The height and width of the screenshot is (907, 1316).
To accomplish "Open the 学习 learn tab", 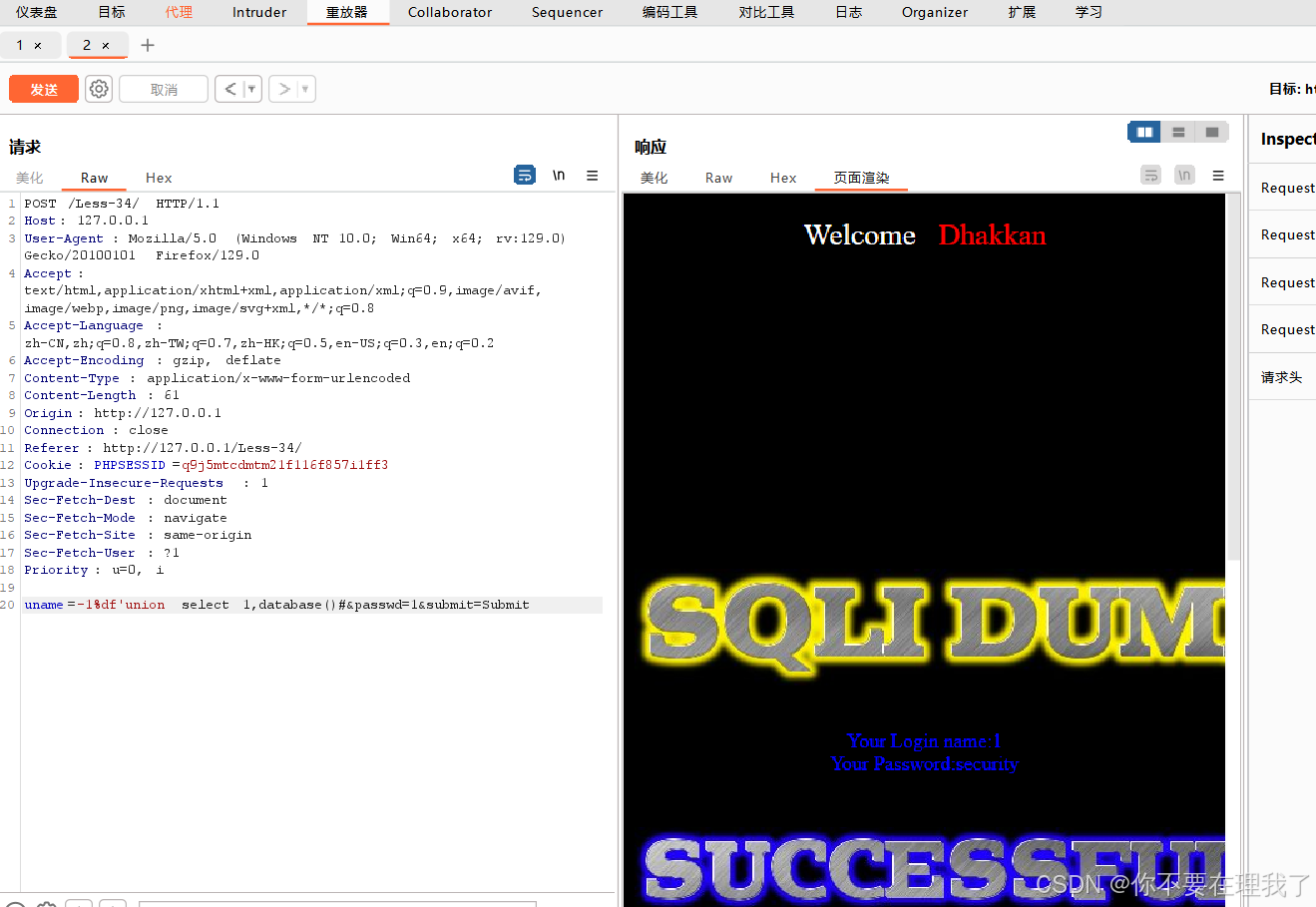I will pyautogui.click(x=1089, y=12).
